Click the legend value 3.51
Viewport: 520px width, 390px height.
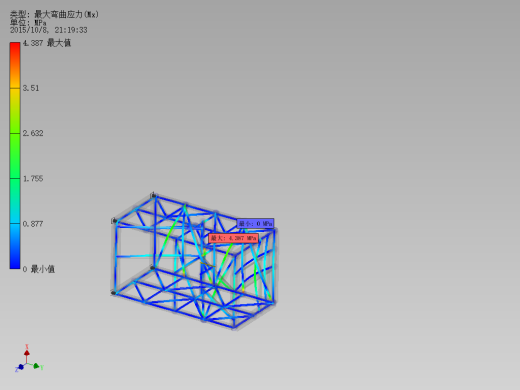(31, 88)
